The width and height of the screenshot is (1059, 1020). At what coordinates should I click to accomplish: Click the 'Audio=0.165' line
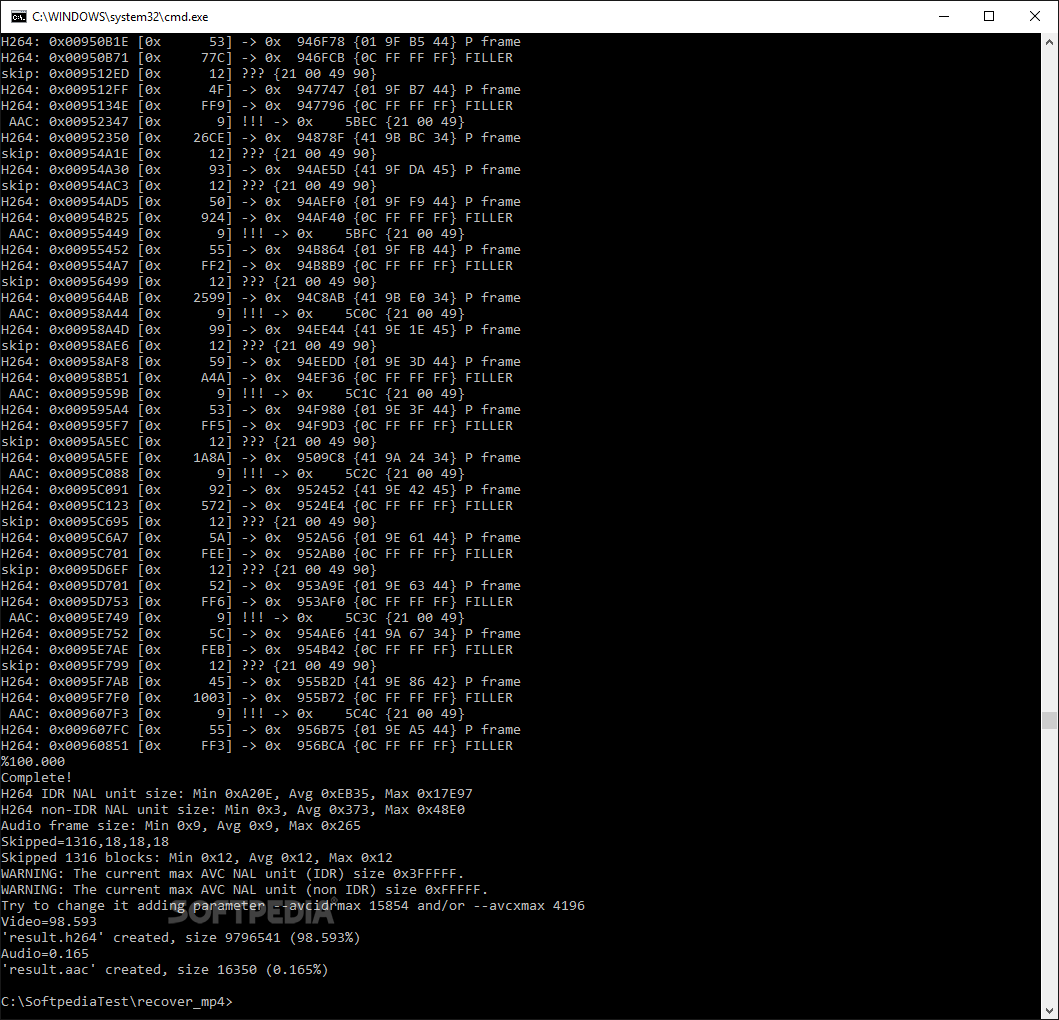45,954
